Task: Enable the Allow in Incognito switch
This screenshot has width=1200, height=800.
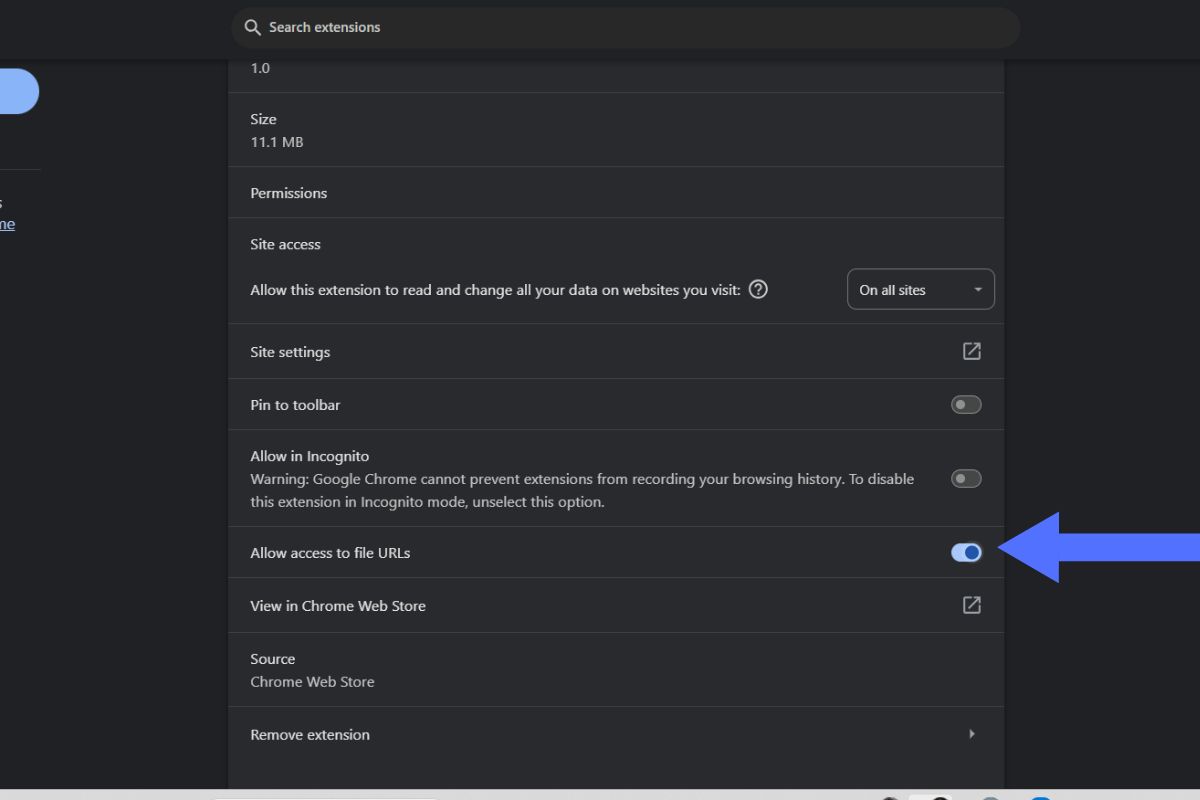Action: point(966,479)
